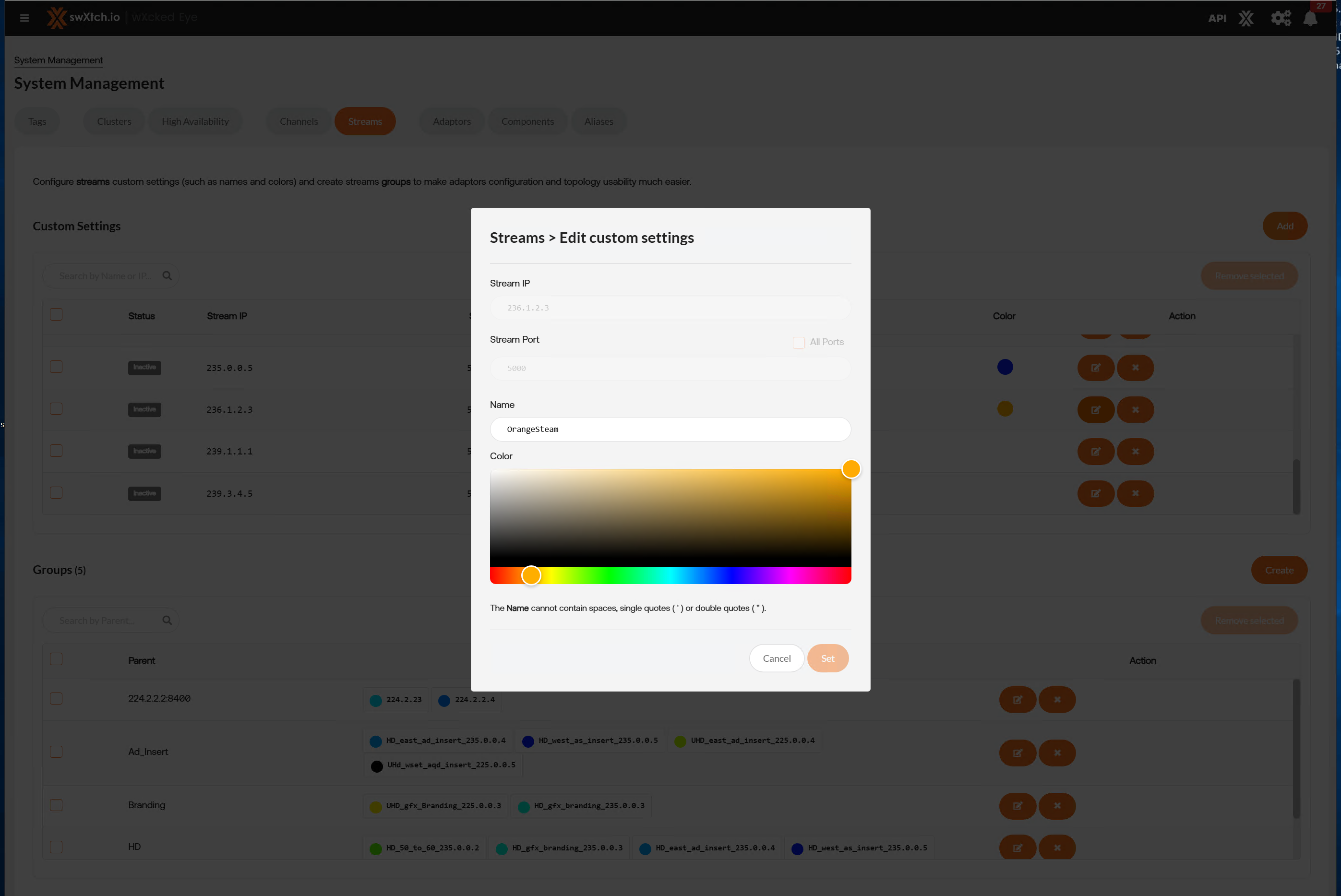The width and height of the screenshot is (1341, 896).
Task: Click edit icon for Ad_Insert group
Action: tap(1017, 753)
